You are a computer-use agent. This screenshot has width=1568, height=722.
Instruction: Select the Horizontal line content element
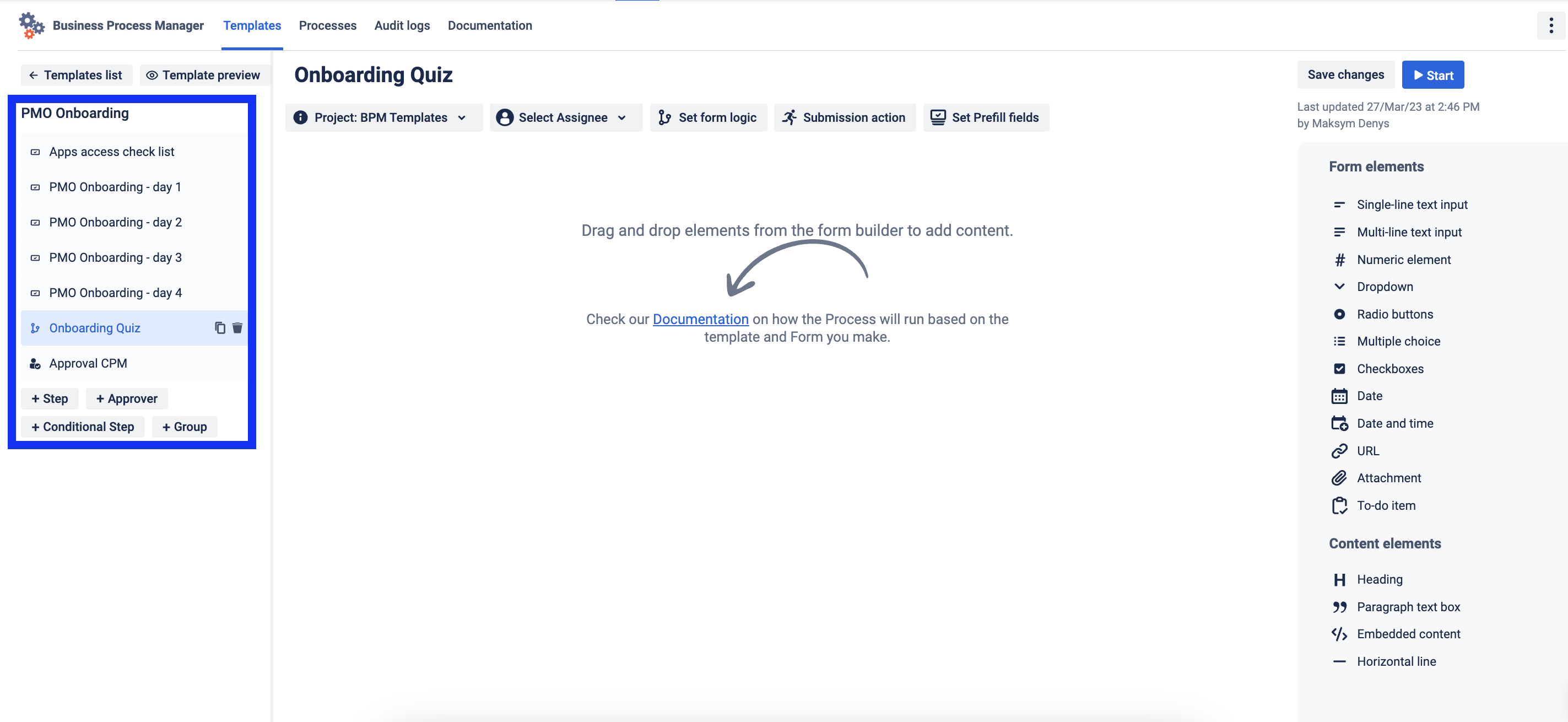1396,661
